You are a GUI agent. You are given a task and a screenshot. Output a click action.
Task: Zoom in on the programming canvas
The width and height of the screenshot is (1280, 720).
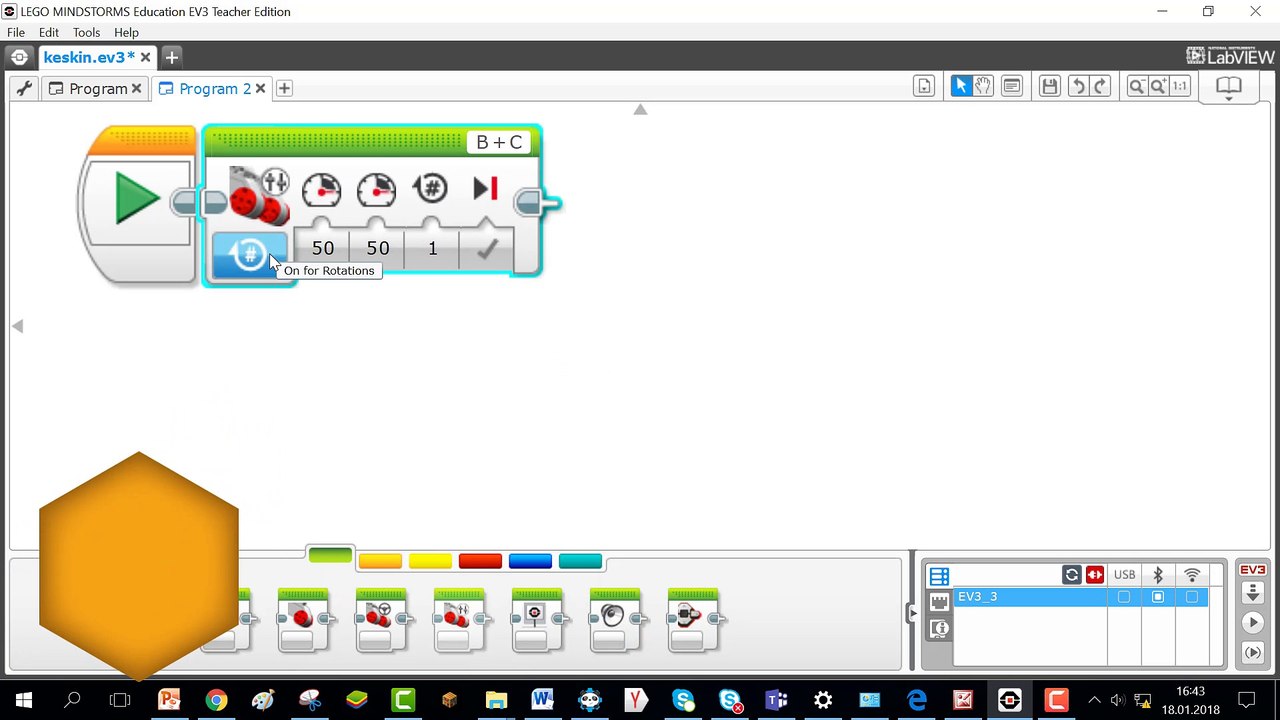[1158, 87]
